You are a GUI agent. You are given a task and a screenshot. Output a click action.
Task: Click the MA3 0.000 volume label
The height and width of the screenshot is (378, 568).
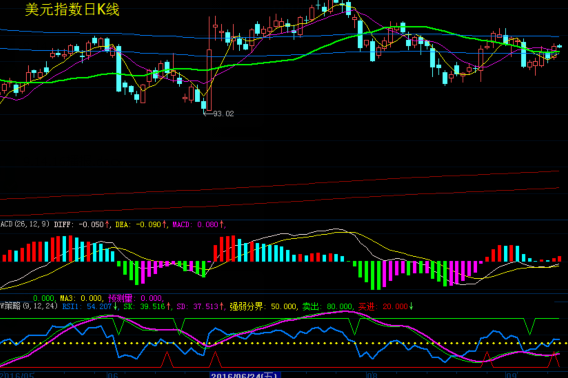click(x=81, y=298)
